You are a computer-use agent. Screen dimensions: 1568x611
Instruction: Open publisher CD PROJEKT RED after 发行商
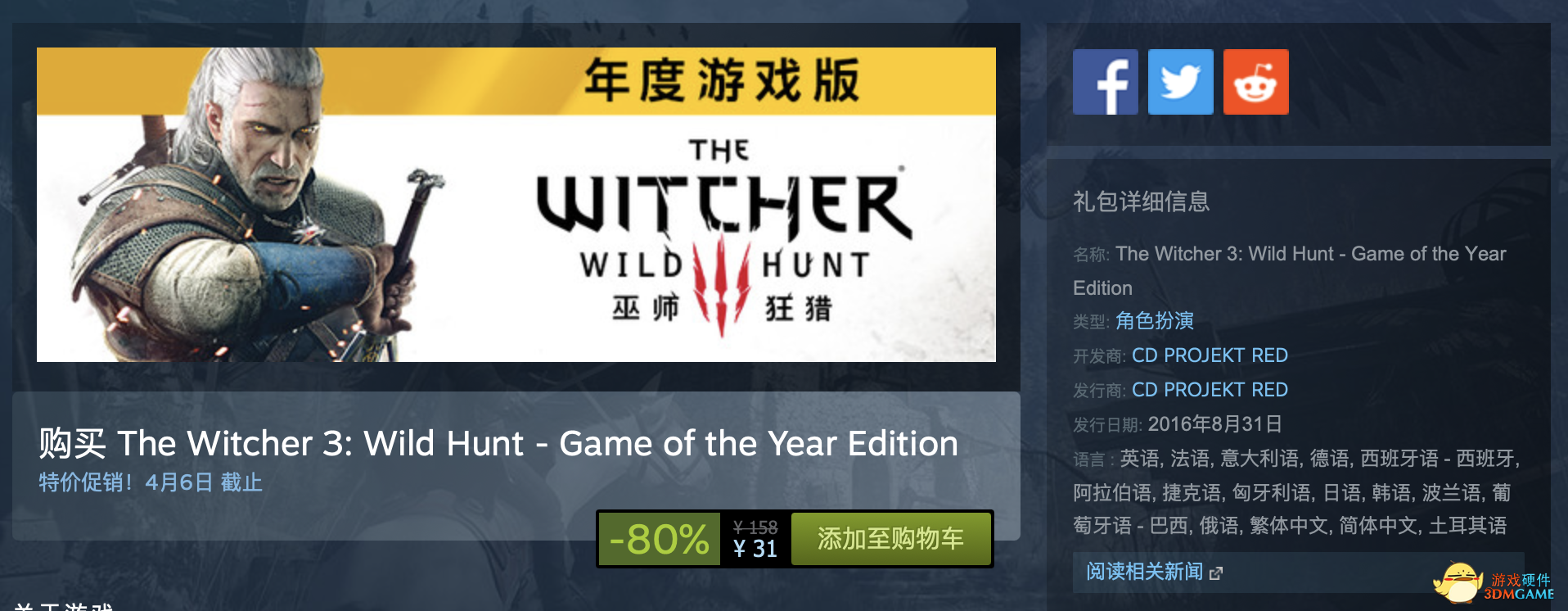(1210, 390)
